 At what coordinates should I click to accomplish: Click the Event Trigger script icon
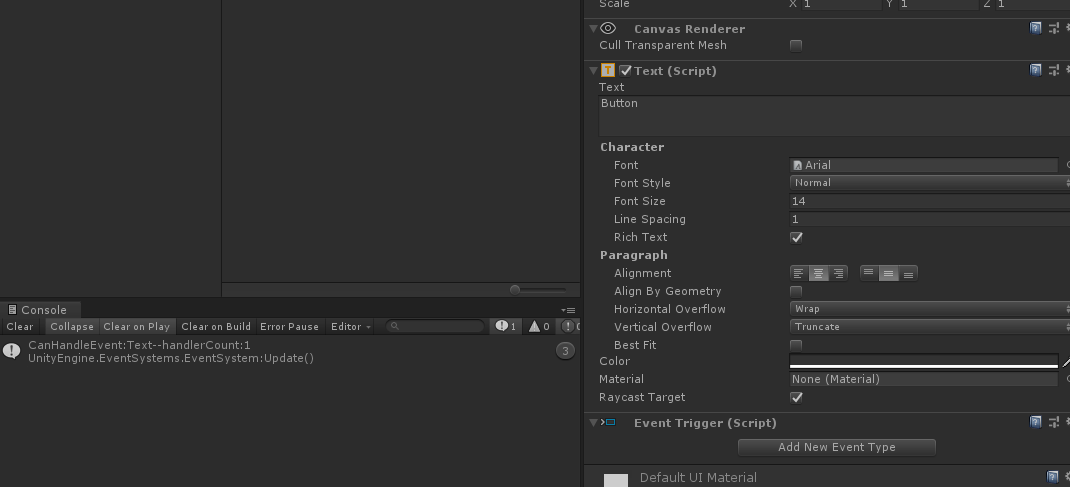click(x=607, y=423)
